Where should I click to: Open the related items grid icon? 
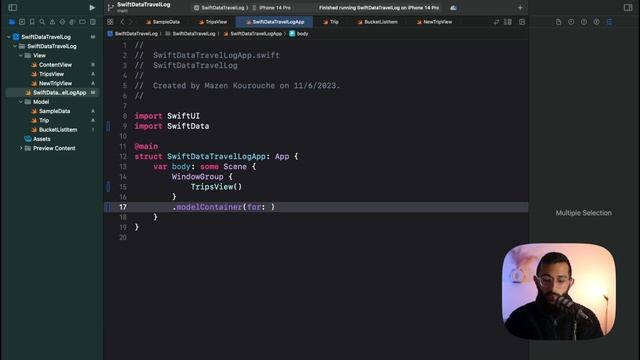pos(110,22)
